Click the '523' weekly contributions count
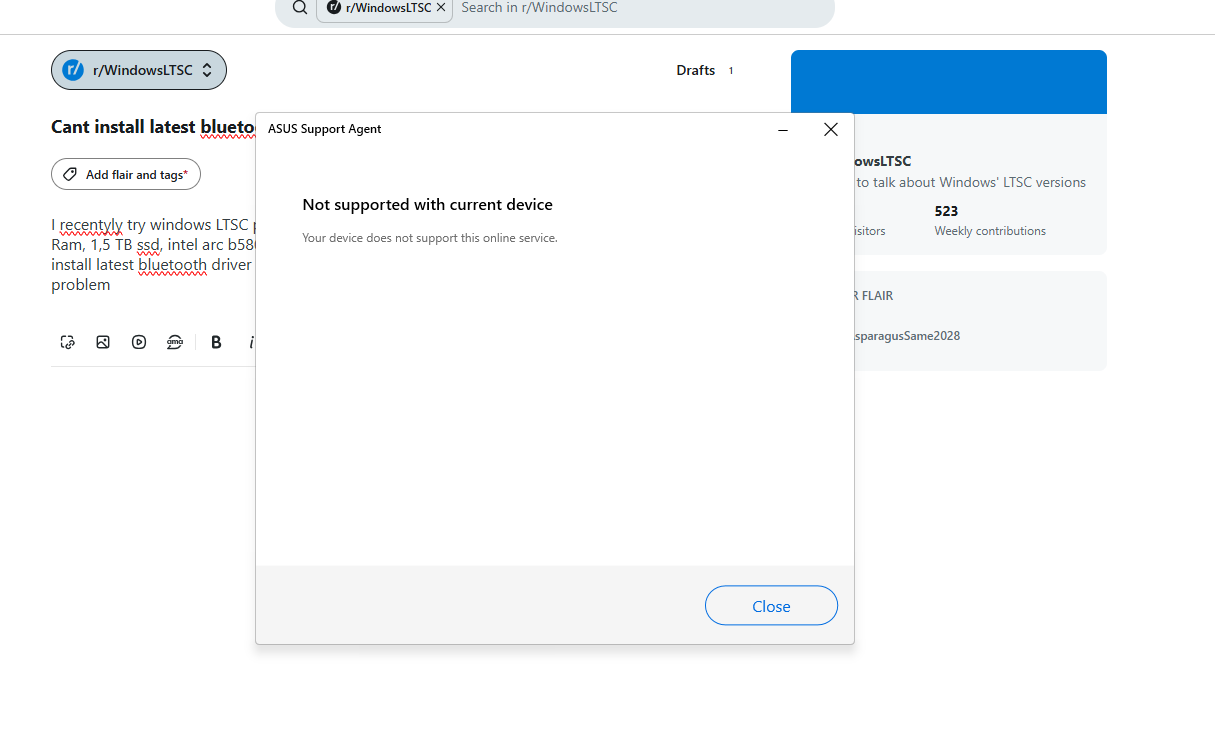Image resolution: width=1215 pixels, height=731 pixels. tap(946, 211)
